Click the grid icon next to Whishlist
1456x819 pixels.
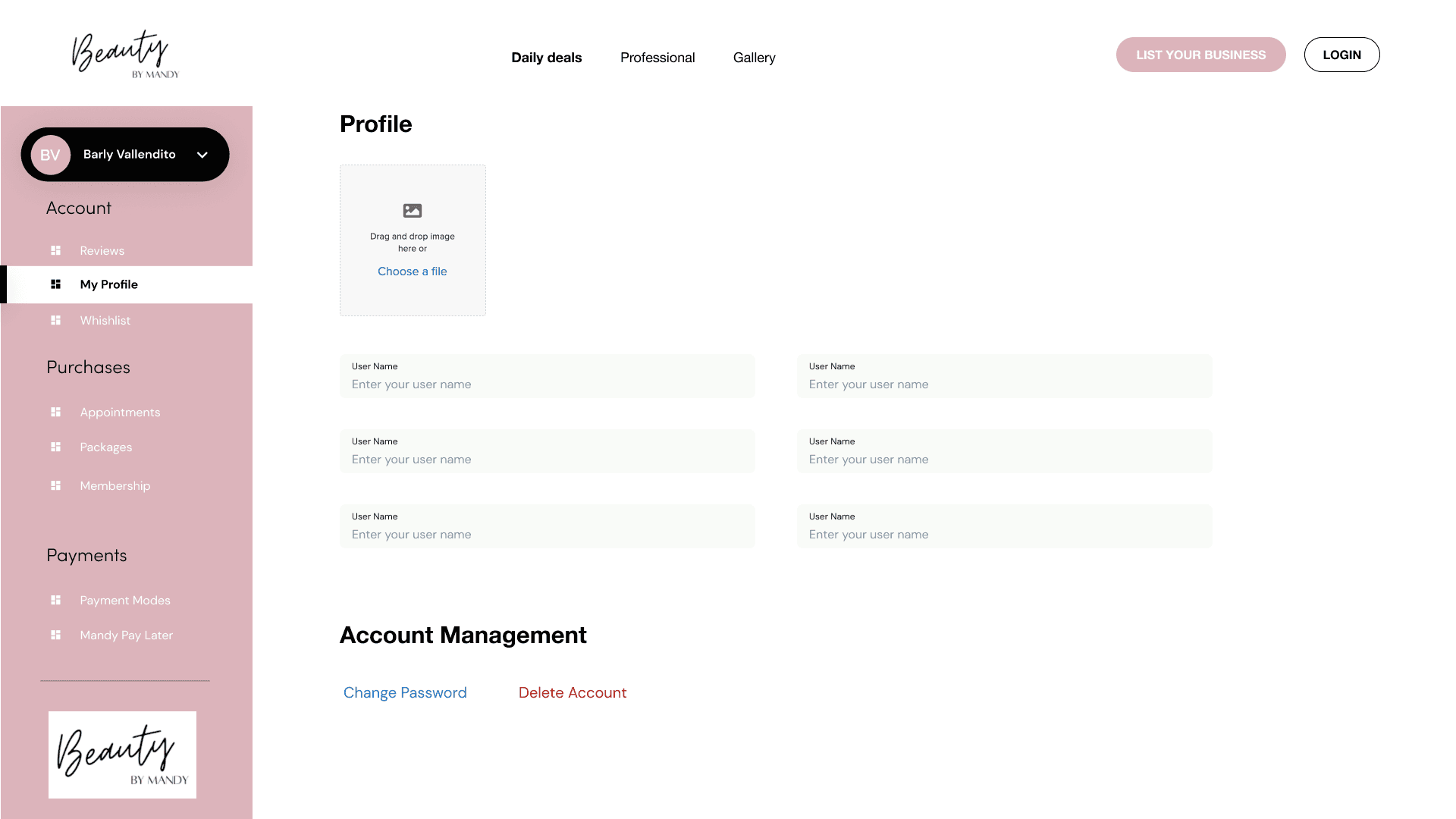[x=55, y=320]
